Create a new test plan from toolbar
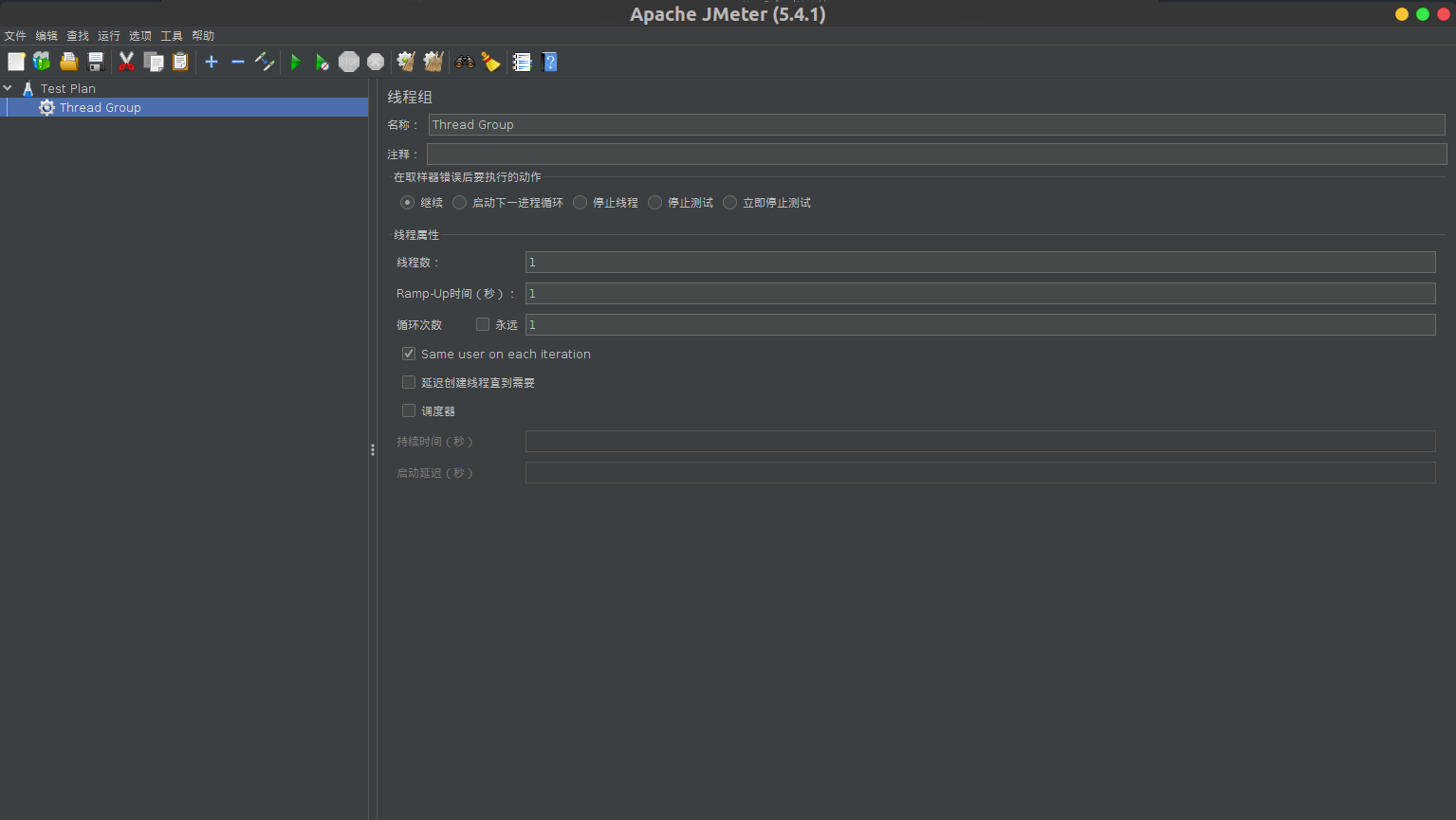This screenshot has width=1456, height=820. 16,62
